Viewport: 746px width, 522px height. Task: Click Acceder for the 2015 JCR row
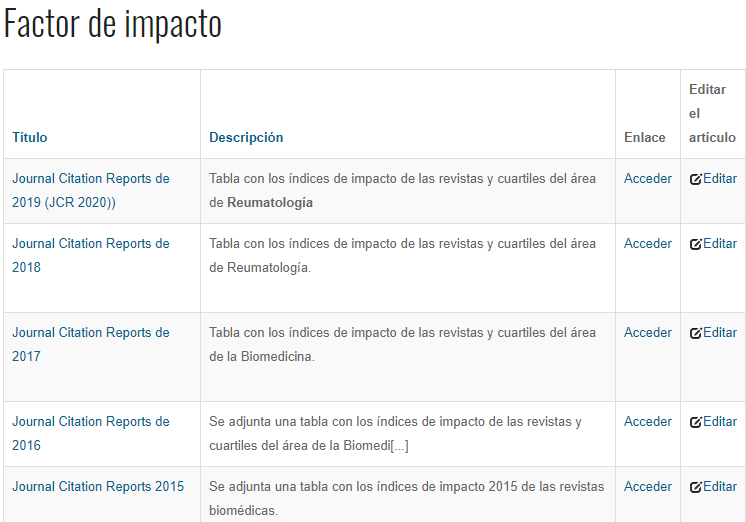point(648,487)
